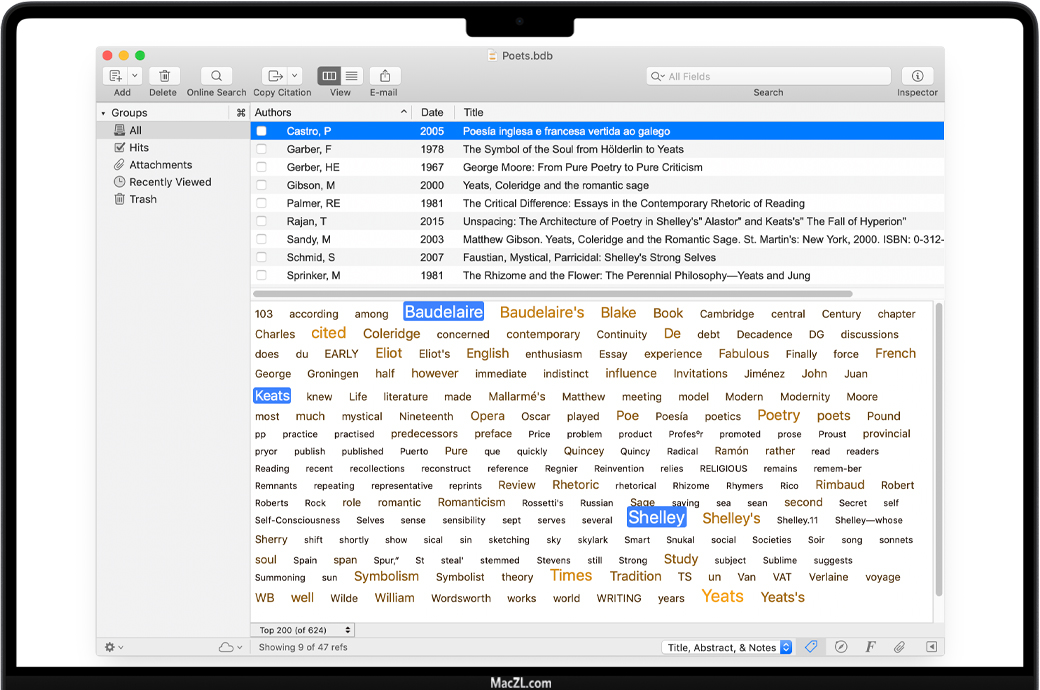Check the box next to Gibson, M
This screenshot has width=1040, height=690.
(x=262, y=185)
